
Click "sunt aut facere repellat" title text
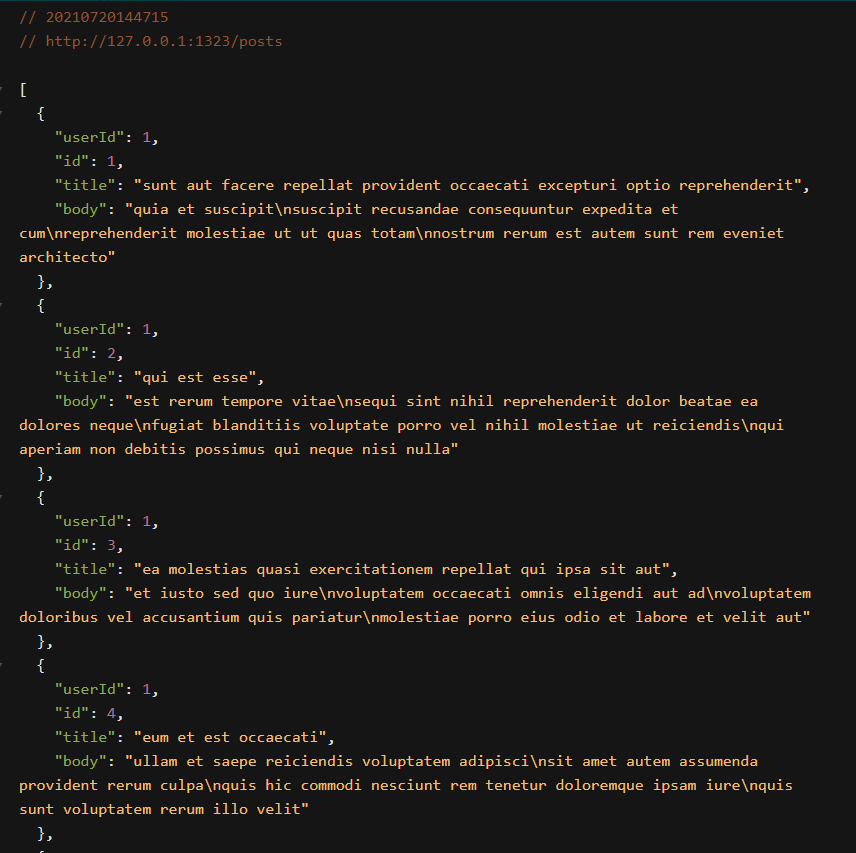[x=247, y=186]
